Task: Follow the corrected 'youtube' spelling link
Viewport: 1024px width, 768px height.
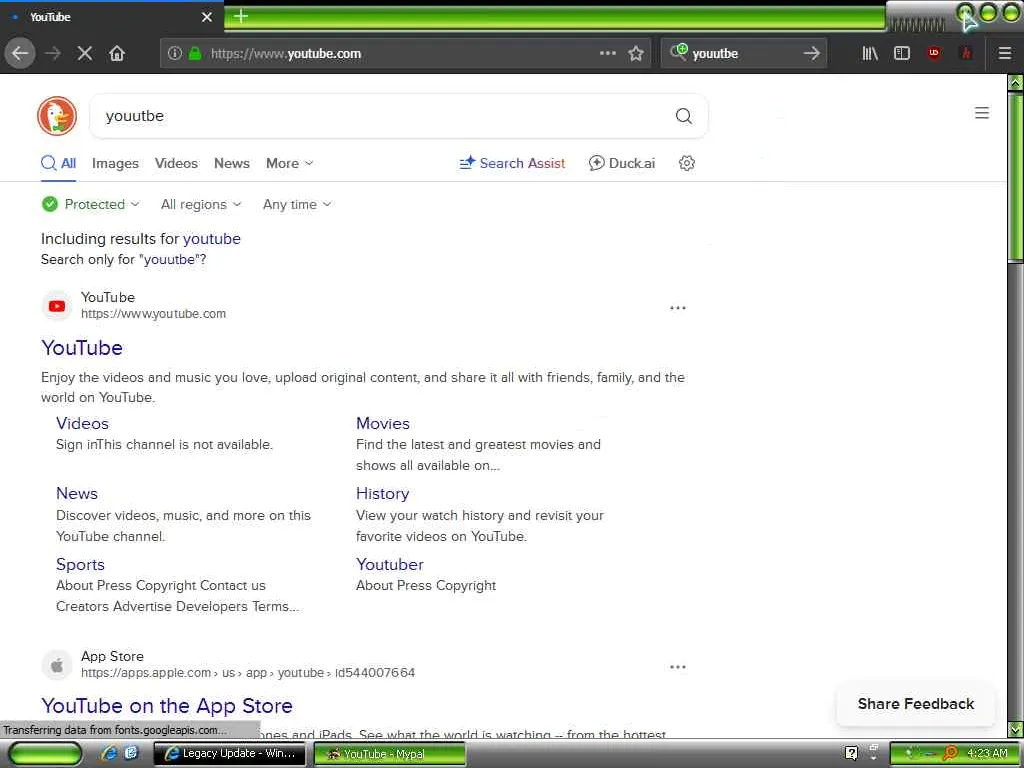Action: click(212, 239)
